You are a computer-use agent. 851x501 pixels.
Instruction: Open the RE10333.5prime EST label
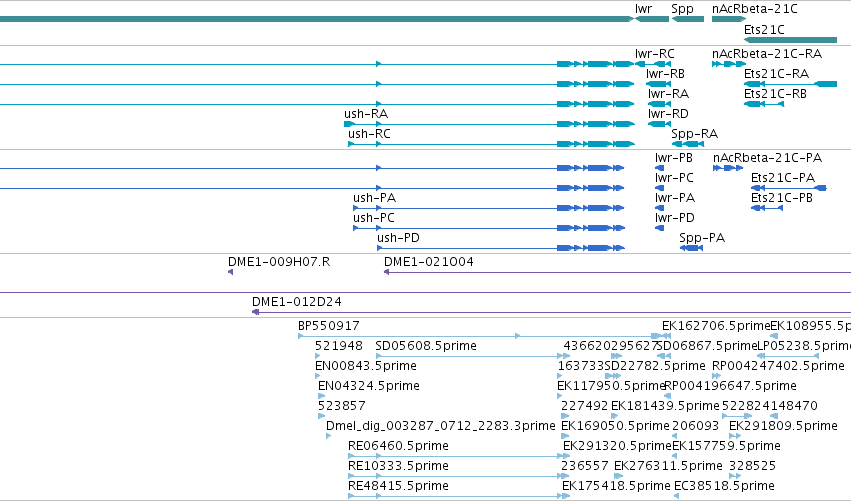coord(398,466)
